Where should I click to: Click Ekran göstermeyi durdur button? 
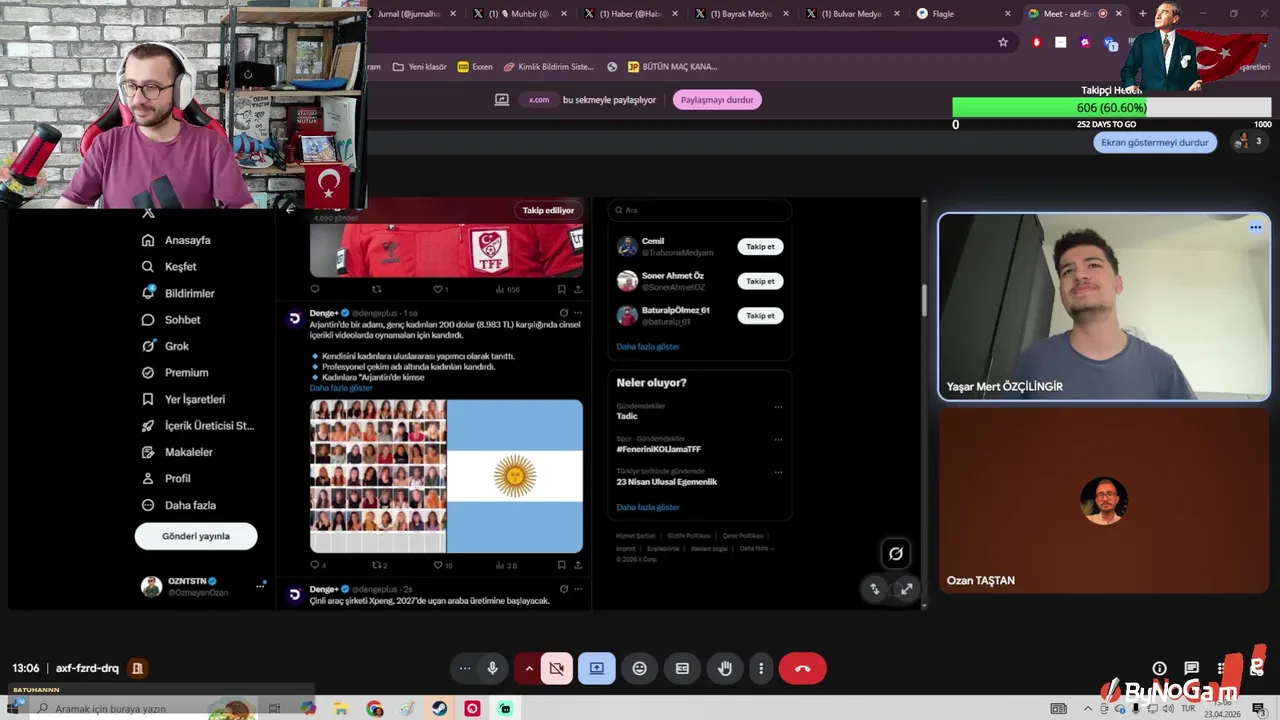pos(1155,142)
